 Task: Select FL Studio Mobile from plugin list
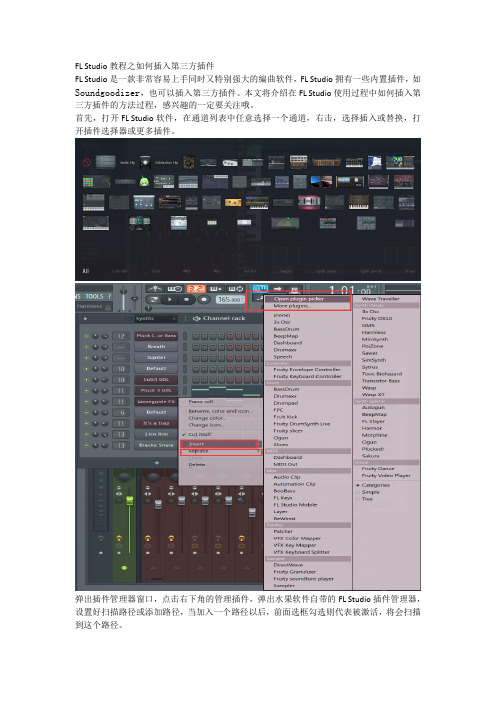295,505
